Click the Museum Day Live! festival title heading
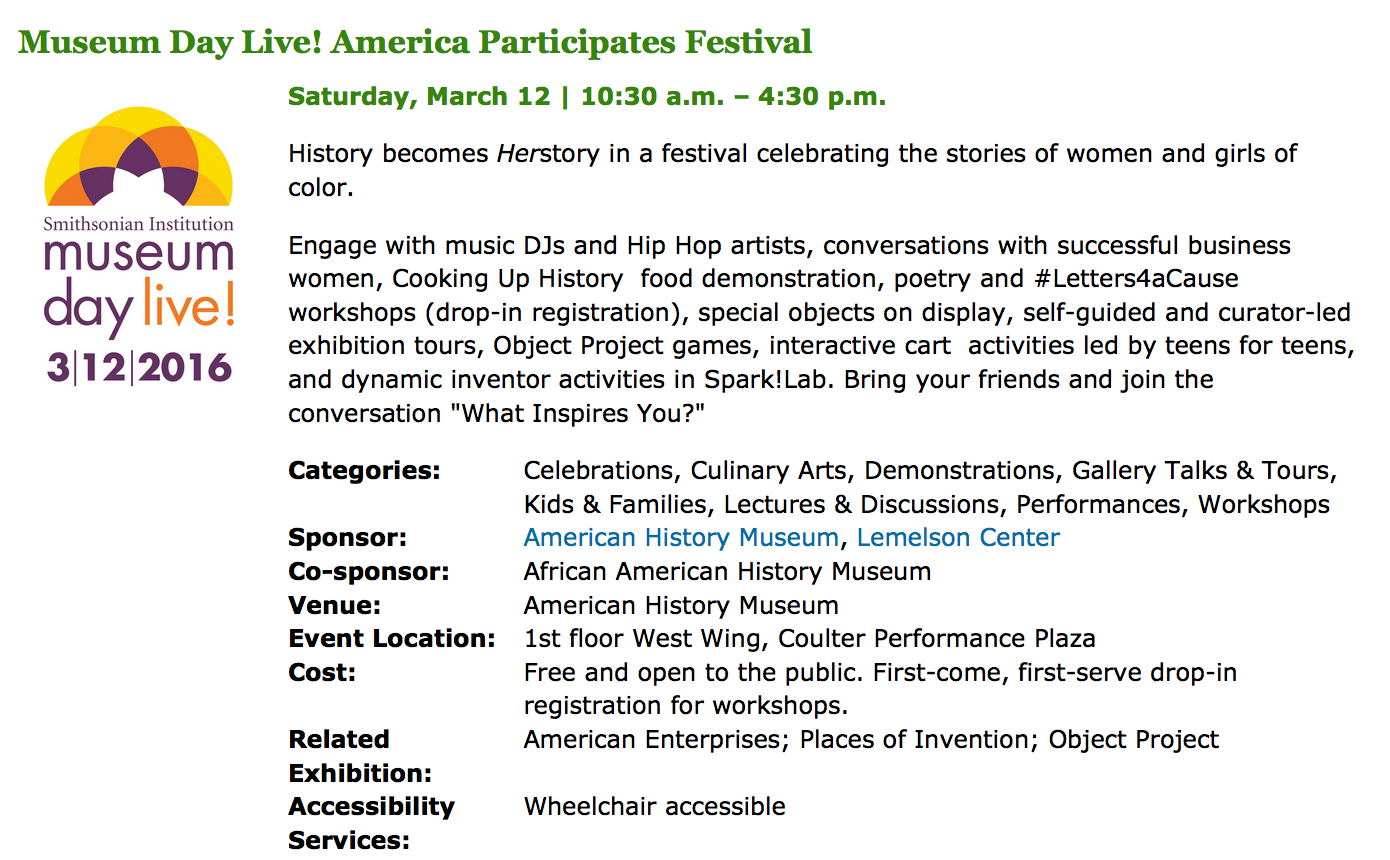 point(415,42)
